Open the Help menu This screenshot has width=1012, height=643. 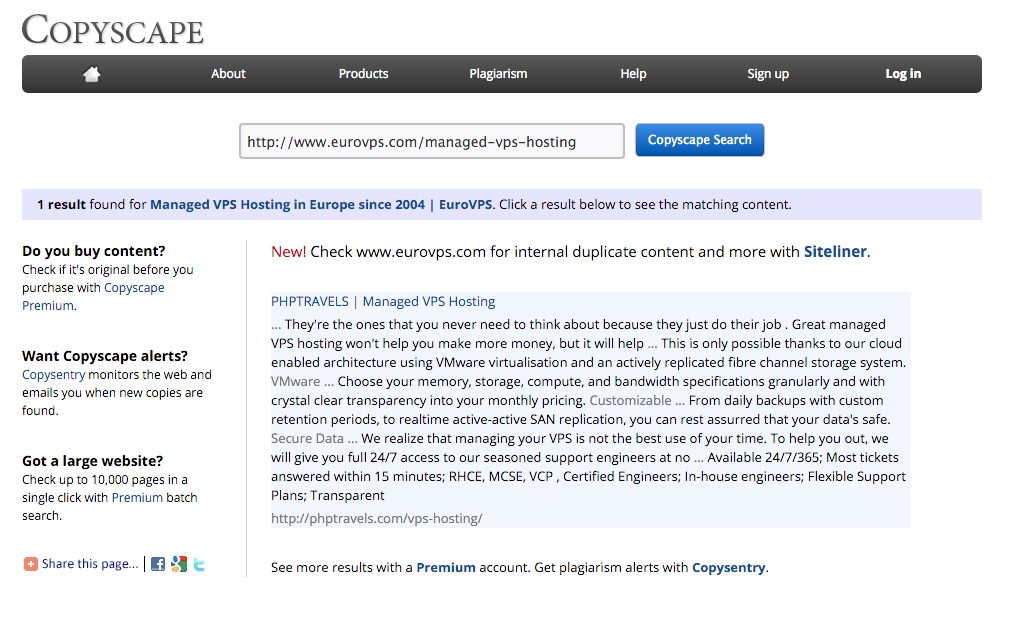point(633,74)
